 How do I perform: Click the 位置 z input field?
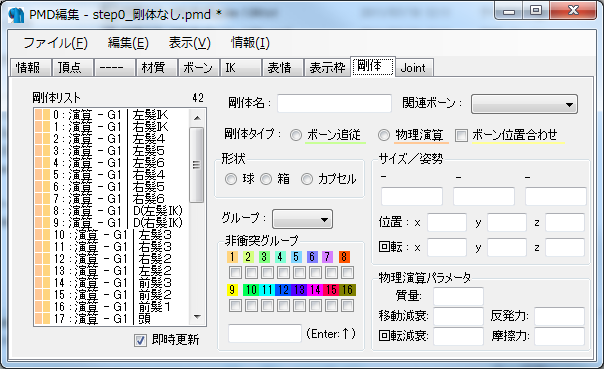coord(565,223)
